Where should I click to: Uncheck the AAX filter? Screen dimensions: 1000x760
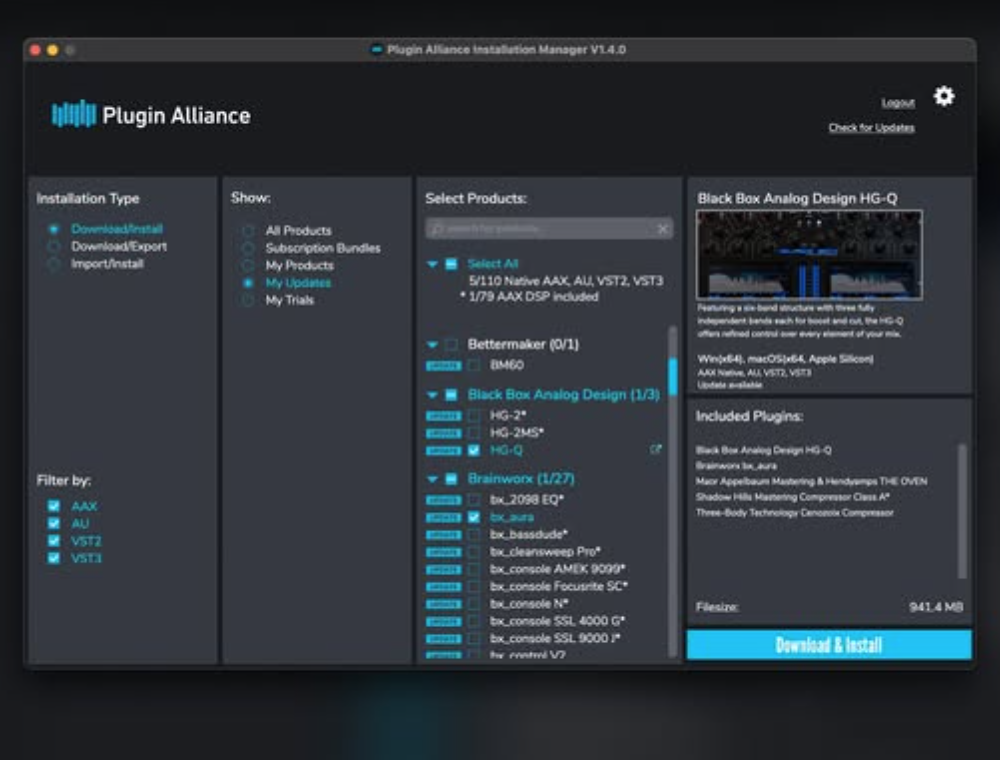[54, 506]
